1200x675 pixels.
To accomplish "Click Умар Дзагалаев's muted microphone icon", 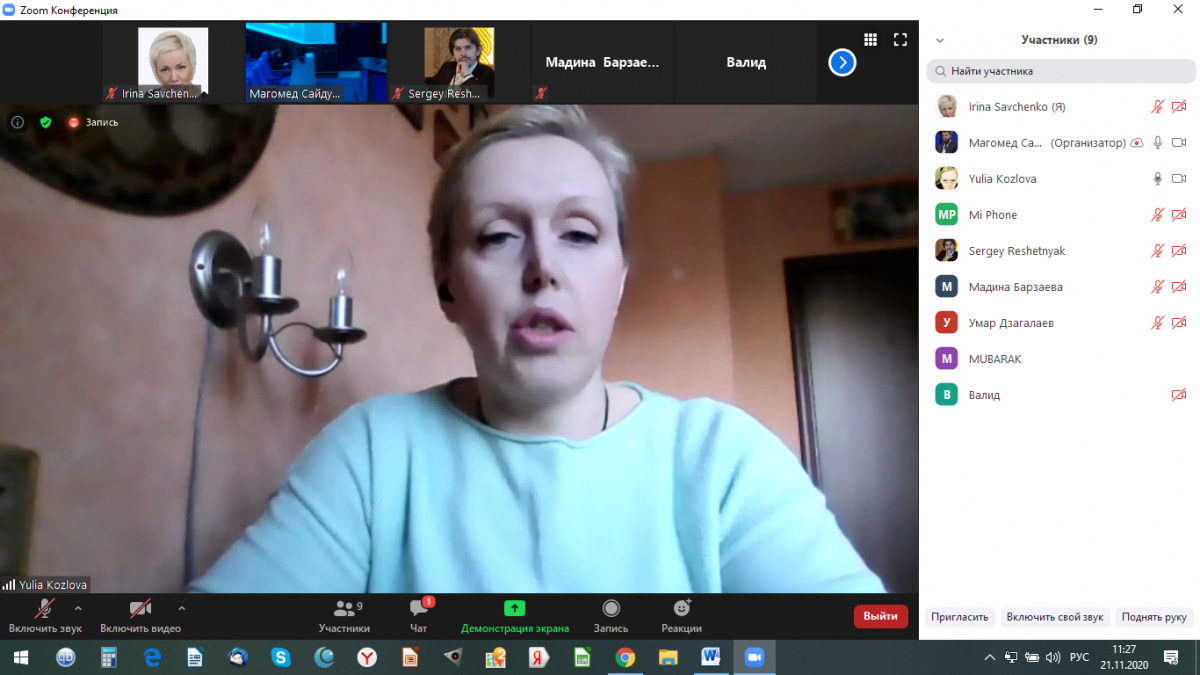I will coord(1158,322).
